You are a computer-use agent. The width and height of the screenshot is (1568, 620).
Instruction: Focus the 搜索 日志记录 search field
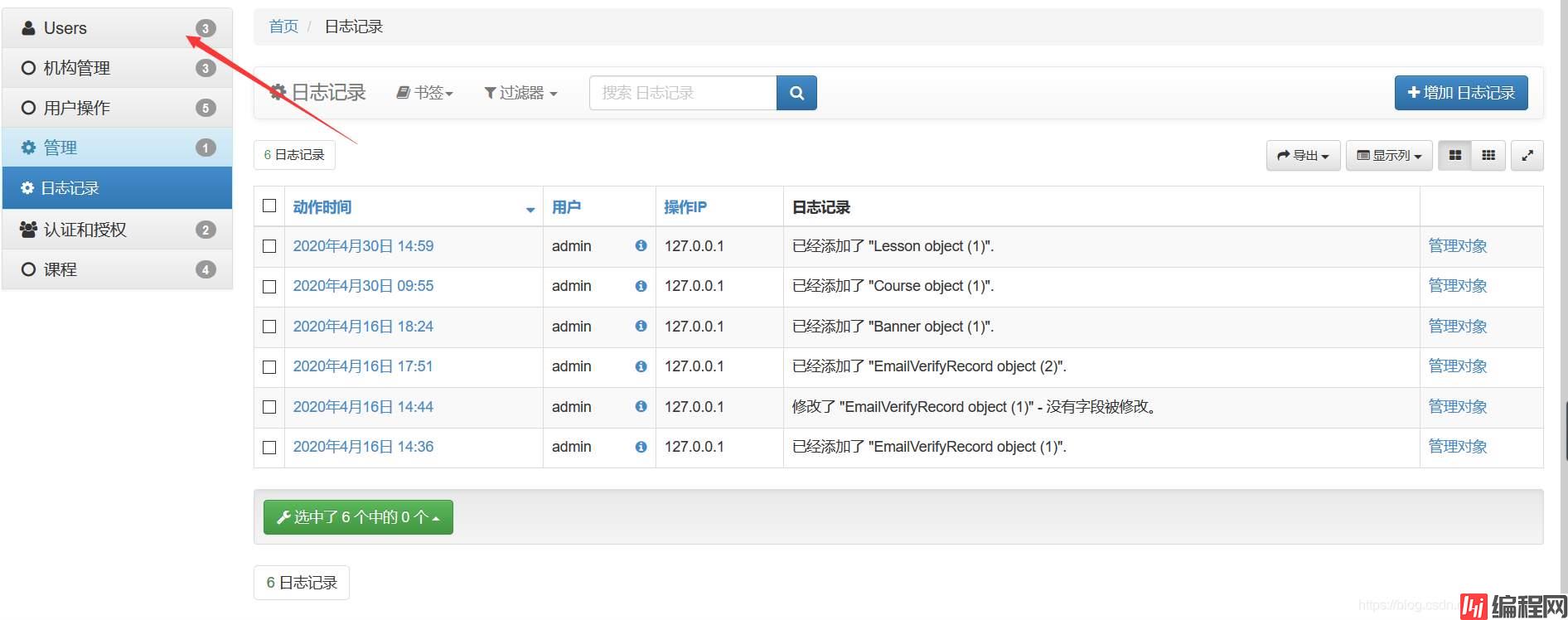683,93
